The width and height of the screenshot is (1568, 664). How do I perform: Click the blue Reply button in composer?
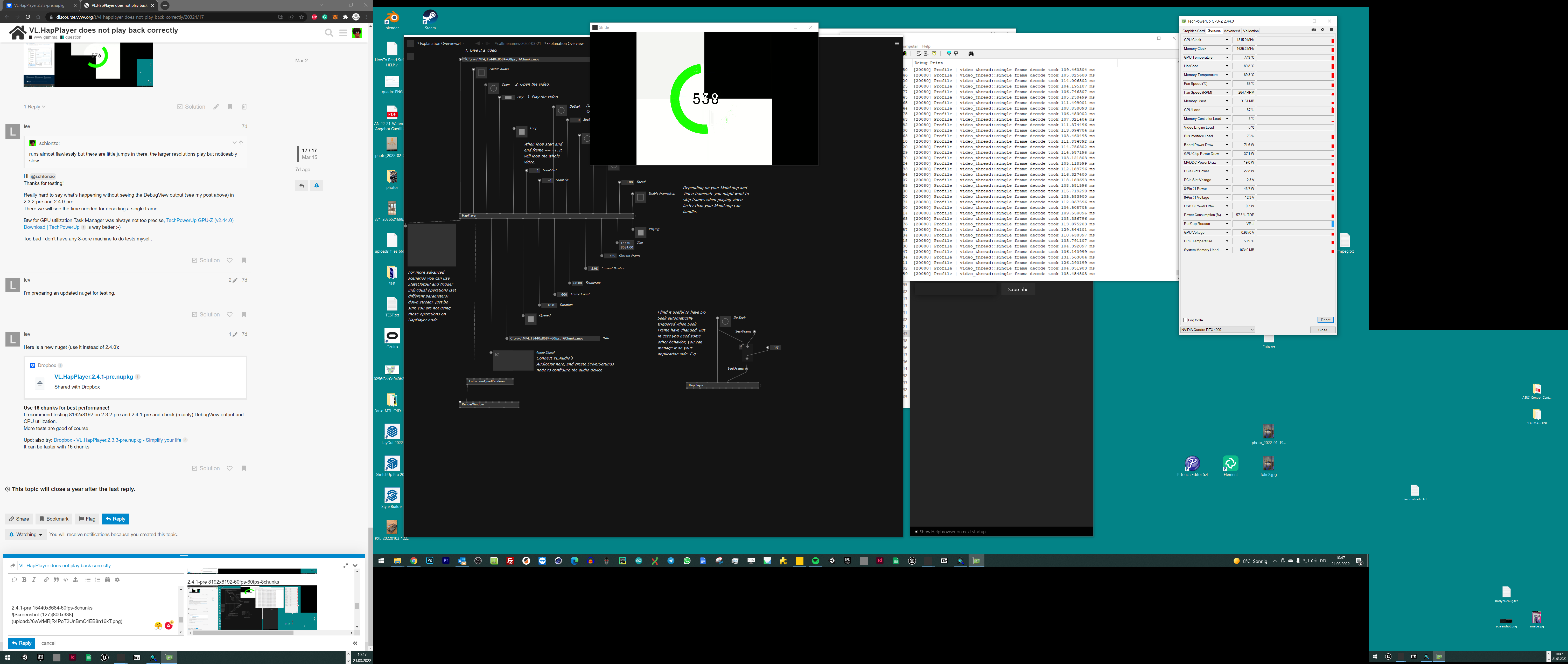21,643
